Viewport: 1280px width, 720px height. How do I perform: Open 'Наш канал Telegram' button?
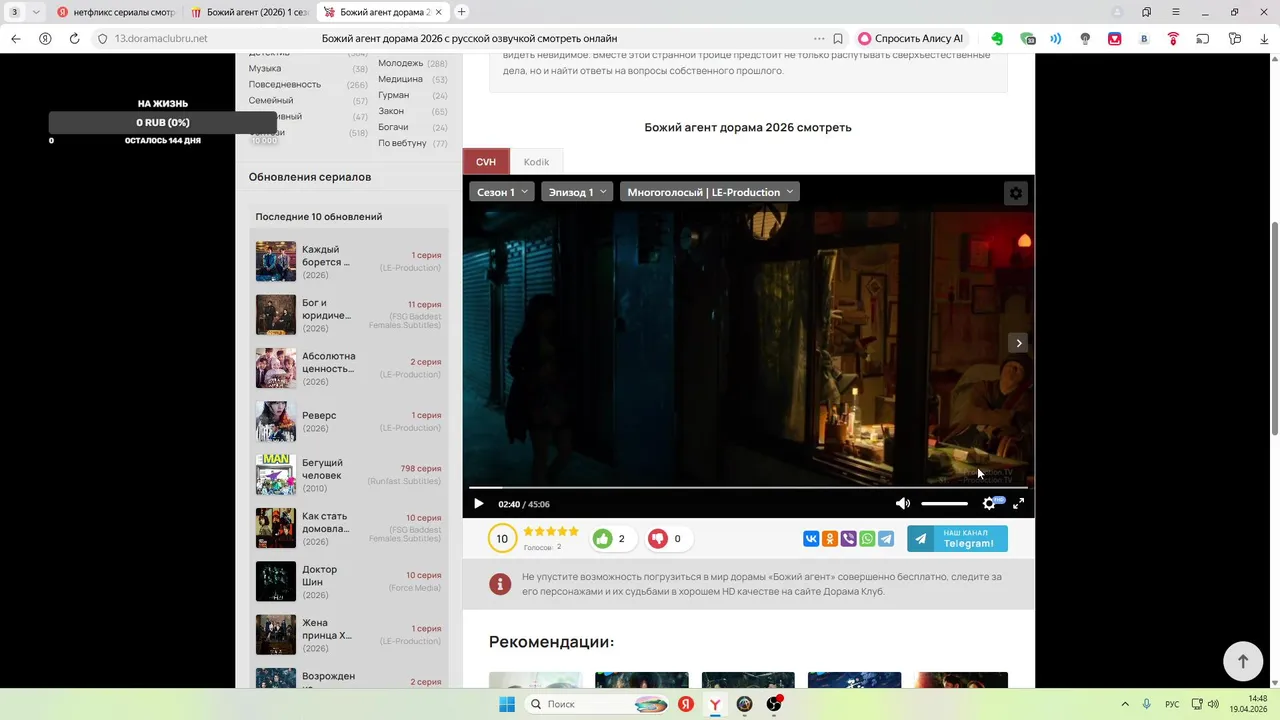(957, 539)
